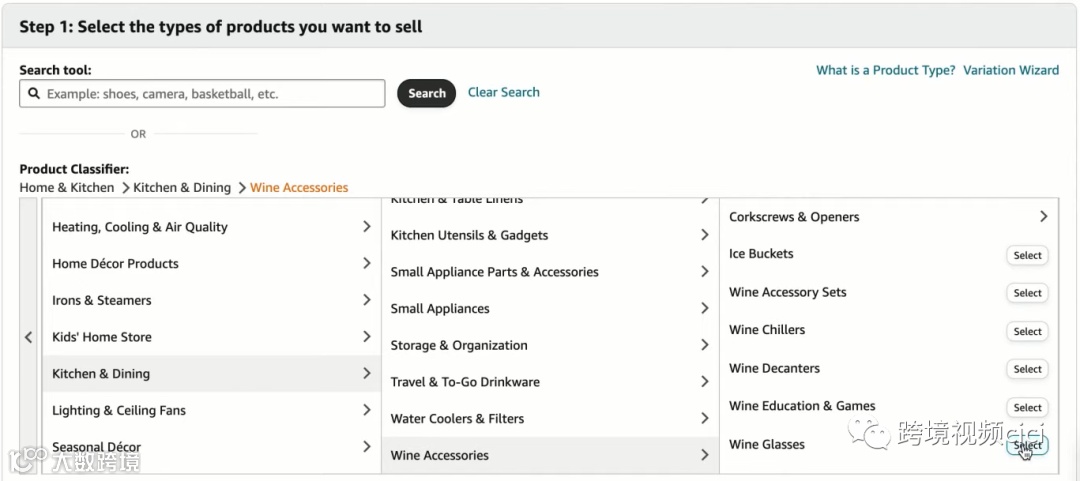
Task: Click the magnifier icon in search field
Action: tap(35, 94)
